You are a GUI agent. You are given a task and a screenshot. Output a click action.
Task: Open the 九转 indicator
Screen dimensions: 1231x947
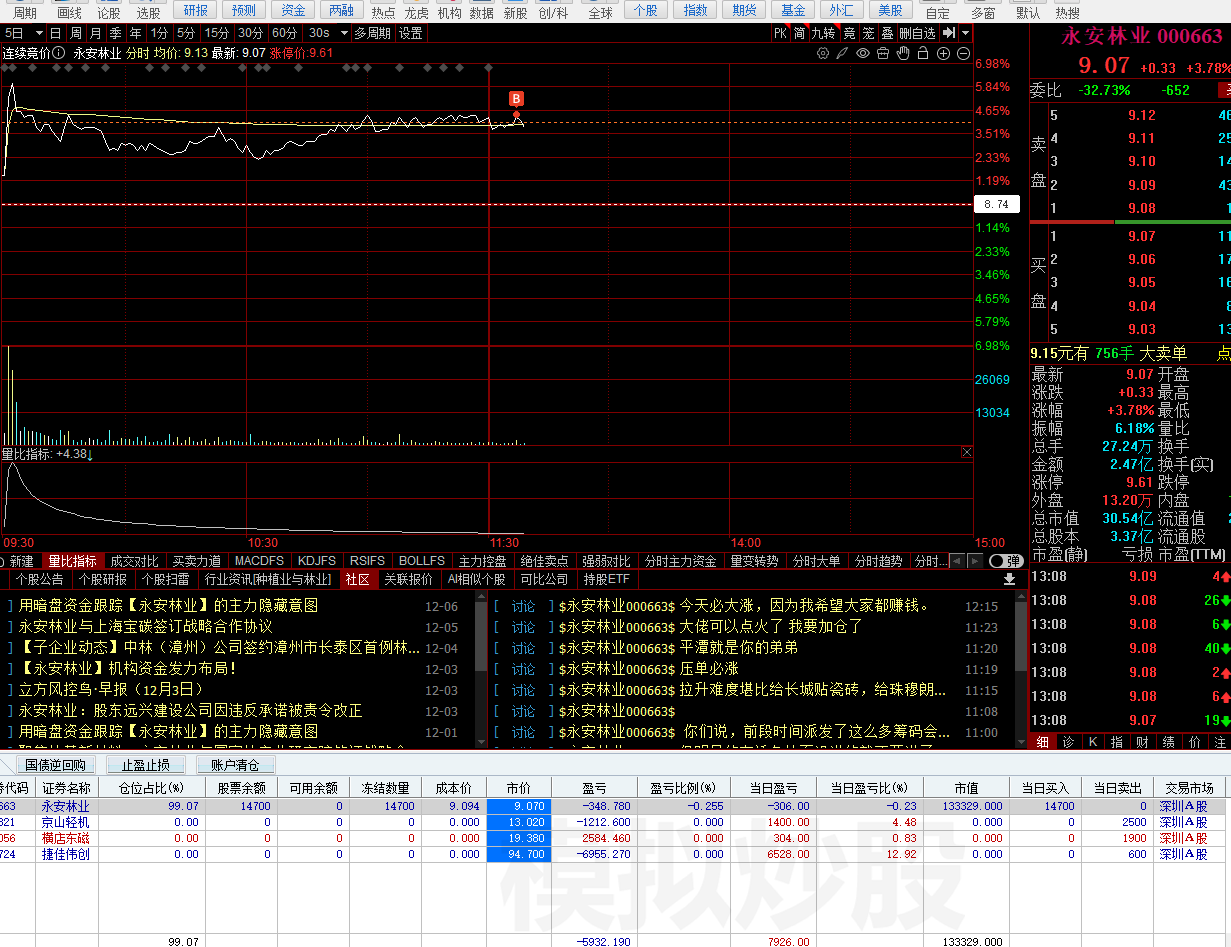(822, 33)
